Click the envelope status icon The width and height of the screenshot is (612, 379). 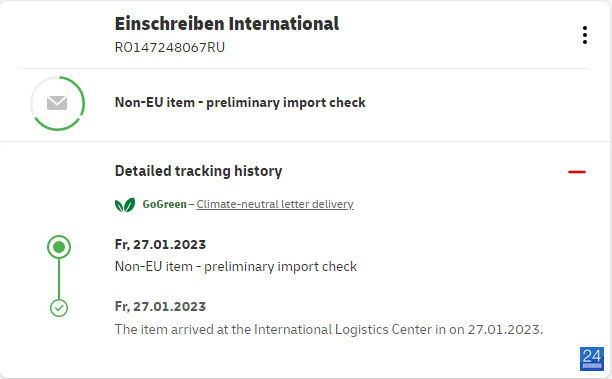click(x=57, y=103)
